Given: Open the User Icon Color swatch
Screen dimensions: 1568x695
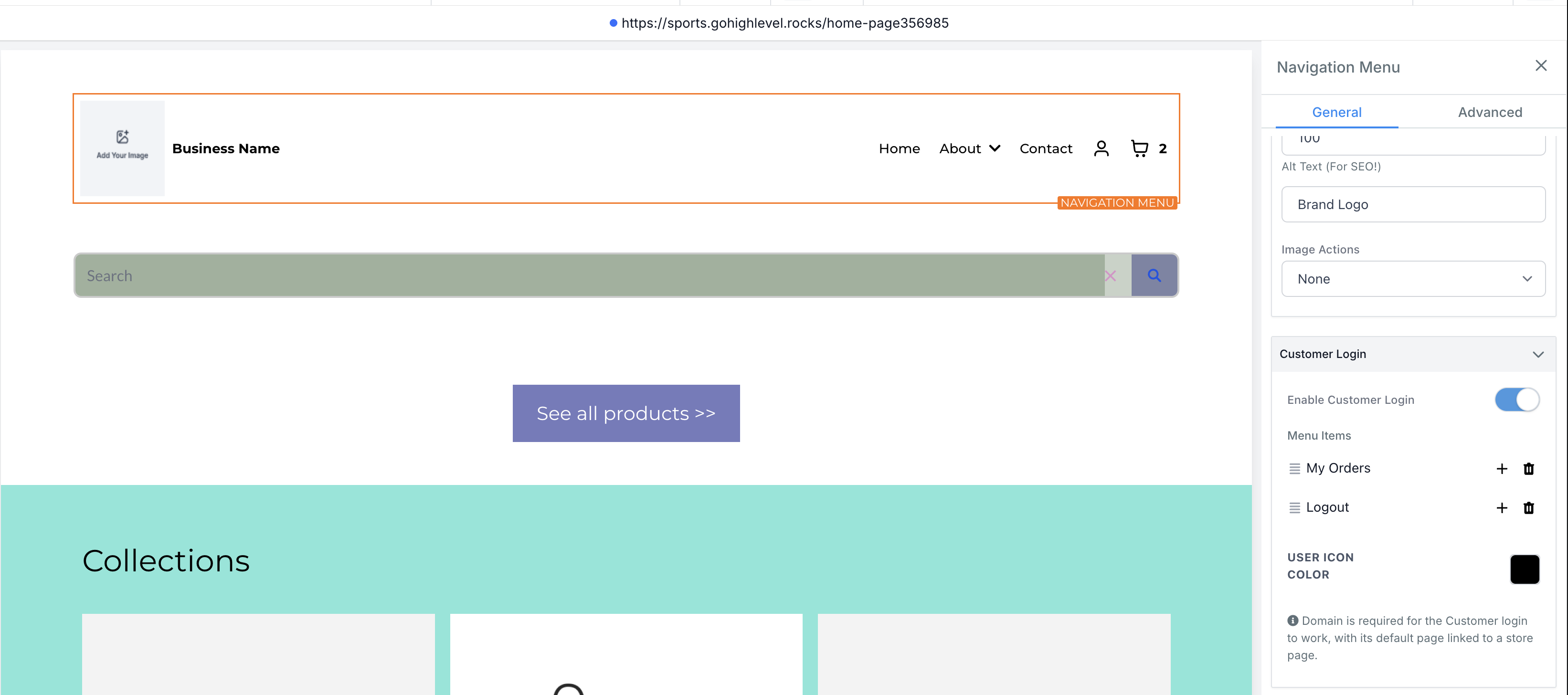Looking at the screenshot, I should tap(1524, 569).
